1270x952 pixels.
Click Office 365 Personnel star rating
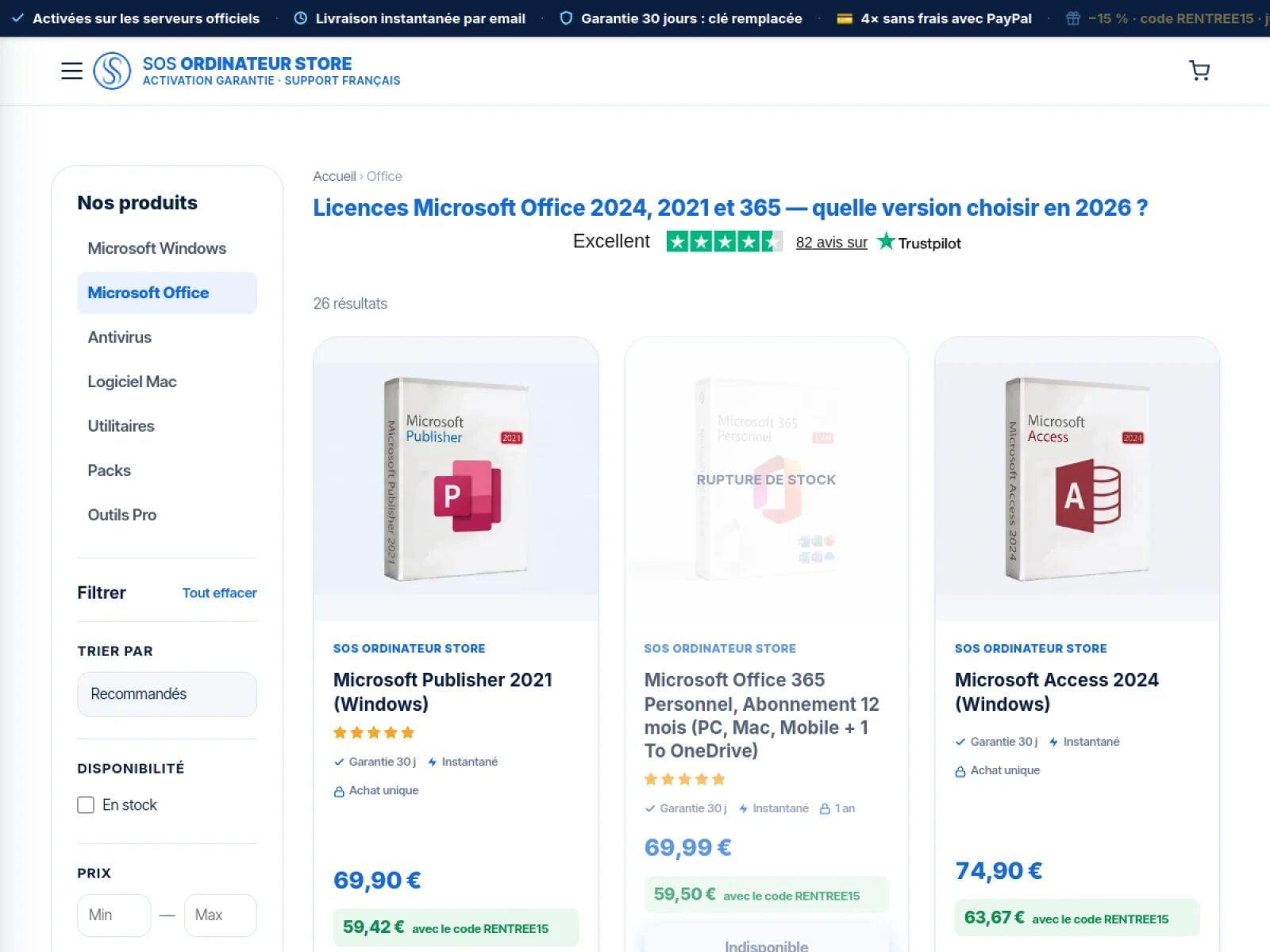(685, 779)
